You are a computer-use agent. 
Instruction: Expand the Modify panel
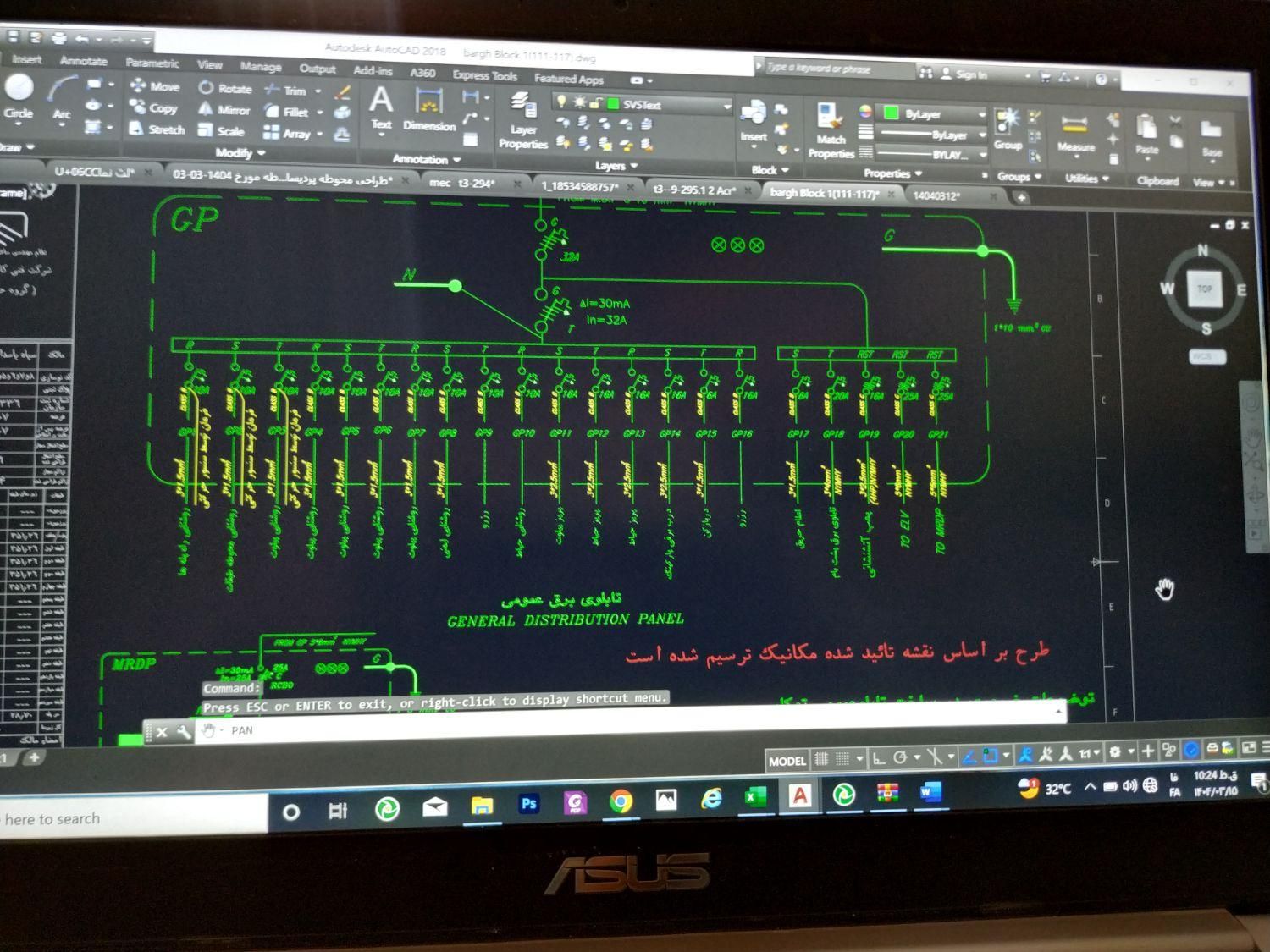(240, 153)
